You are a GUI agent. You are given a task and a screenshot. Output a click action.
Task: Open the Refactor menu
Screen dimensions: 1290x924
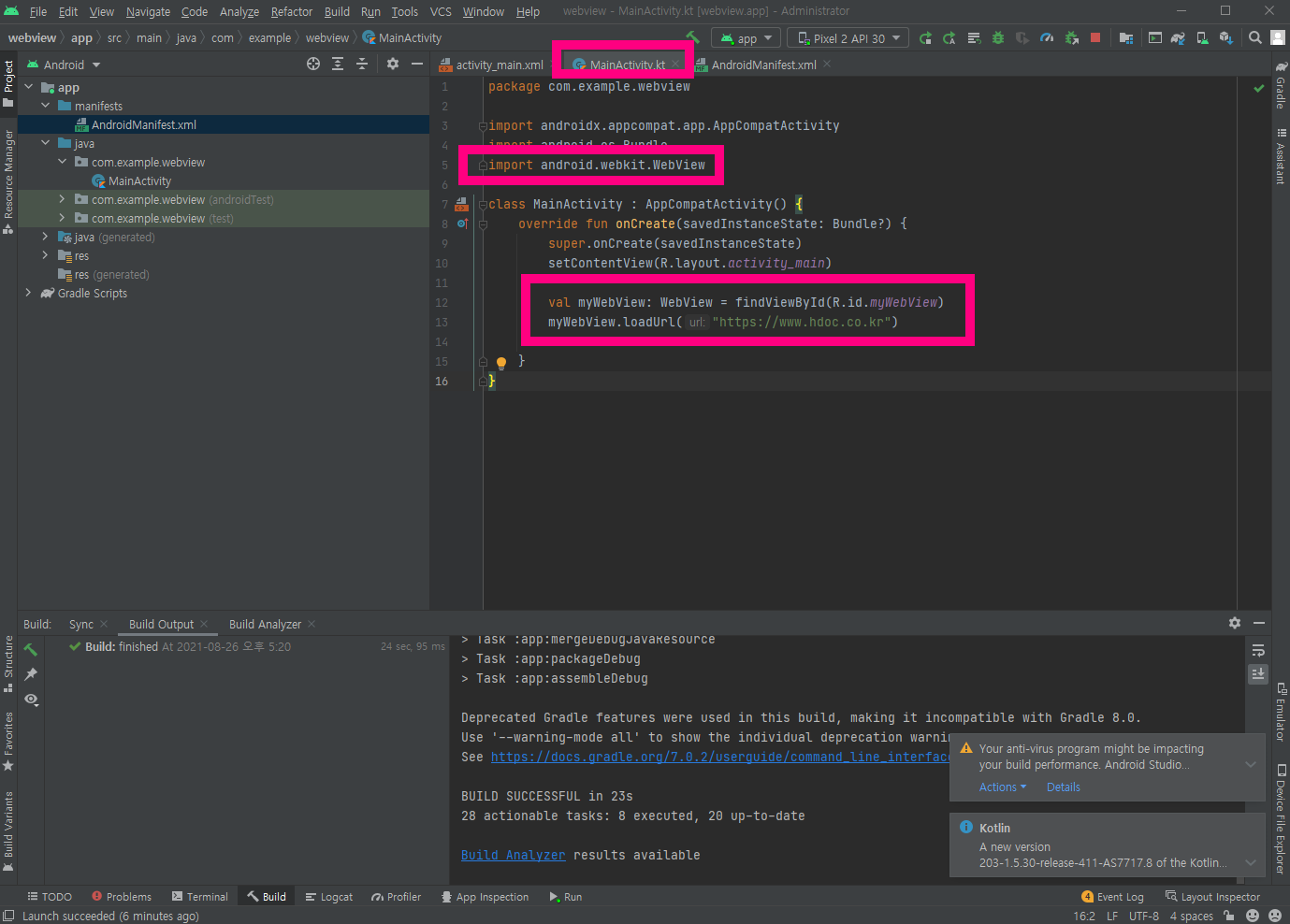pos(292,11)
